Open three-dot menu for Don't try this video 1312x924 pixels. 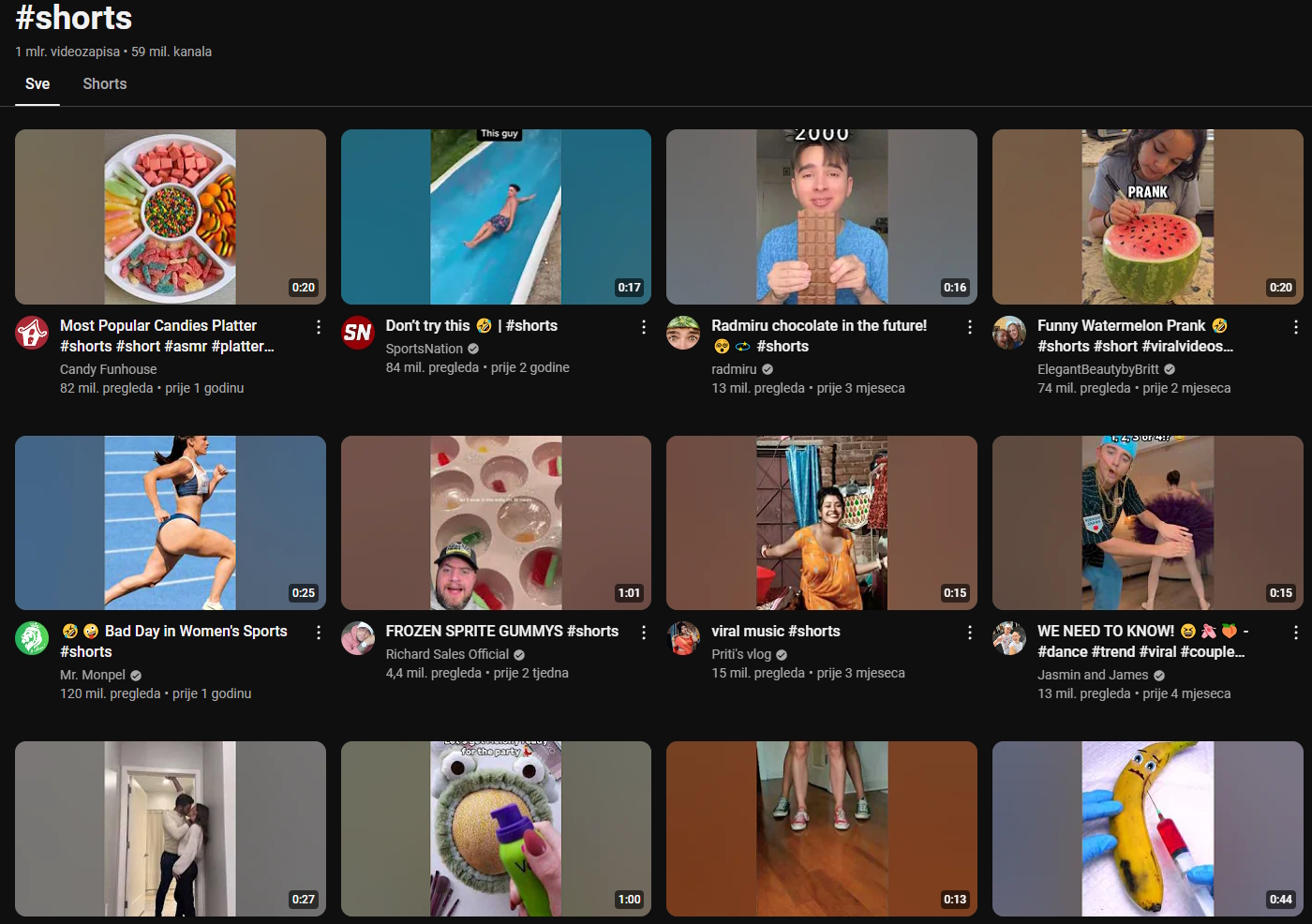(x=644, y=327)
